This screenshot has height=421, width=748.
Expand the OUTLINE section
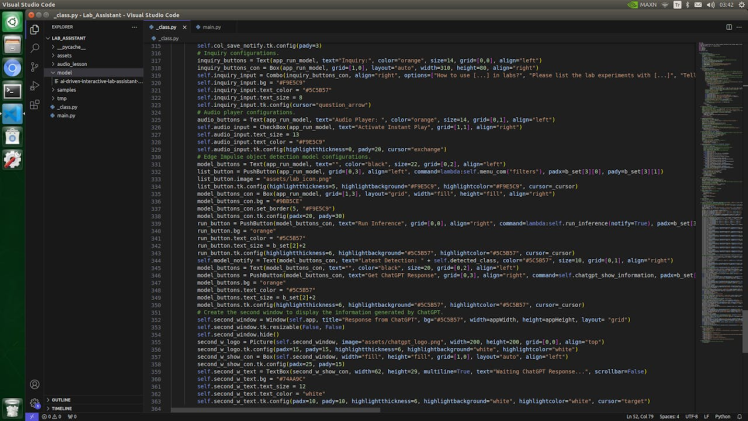pyautogui.click(x=61, y=399)
